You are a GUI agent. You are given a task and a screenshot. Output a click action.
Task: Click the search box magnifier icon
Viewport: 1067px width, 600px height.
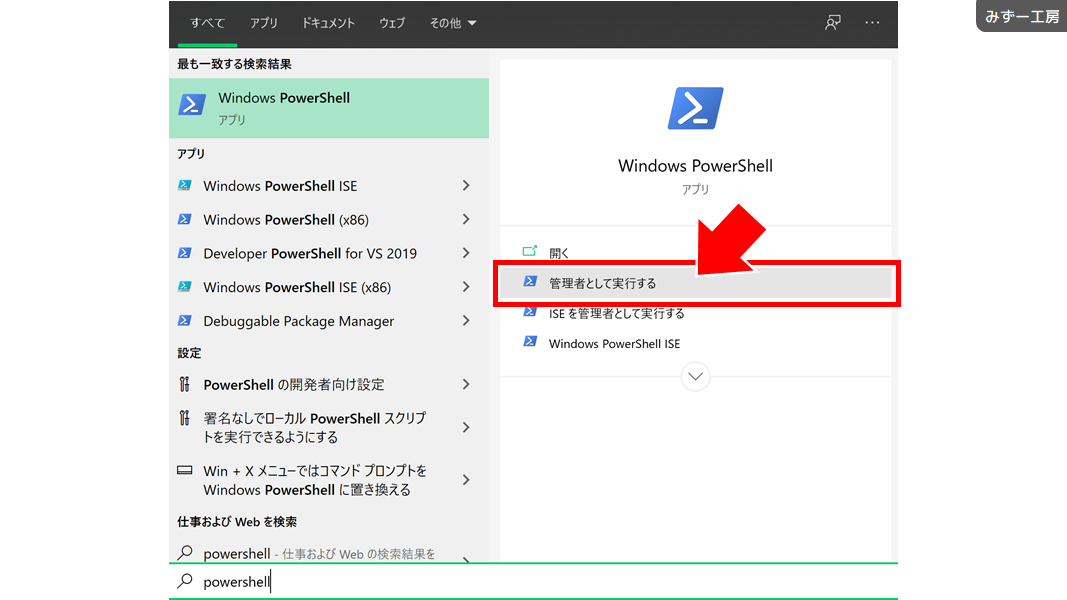(185, 581)
